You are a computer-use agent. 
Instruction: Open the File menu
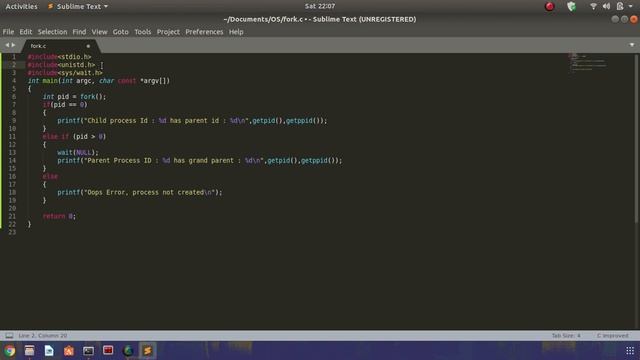click(x=8, y=32)
